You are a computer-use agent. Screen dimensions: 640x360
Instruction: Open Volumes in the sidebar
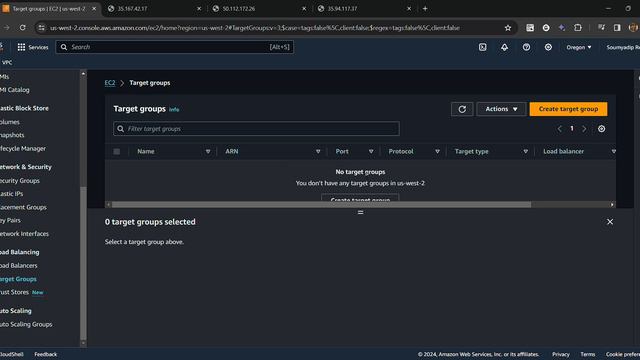click(10, 122)
